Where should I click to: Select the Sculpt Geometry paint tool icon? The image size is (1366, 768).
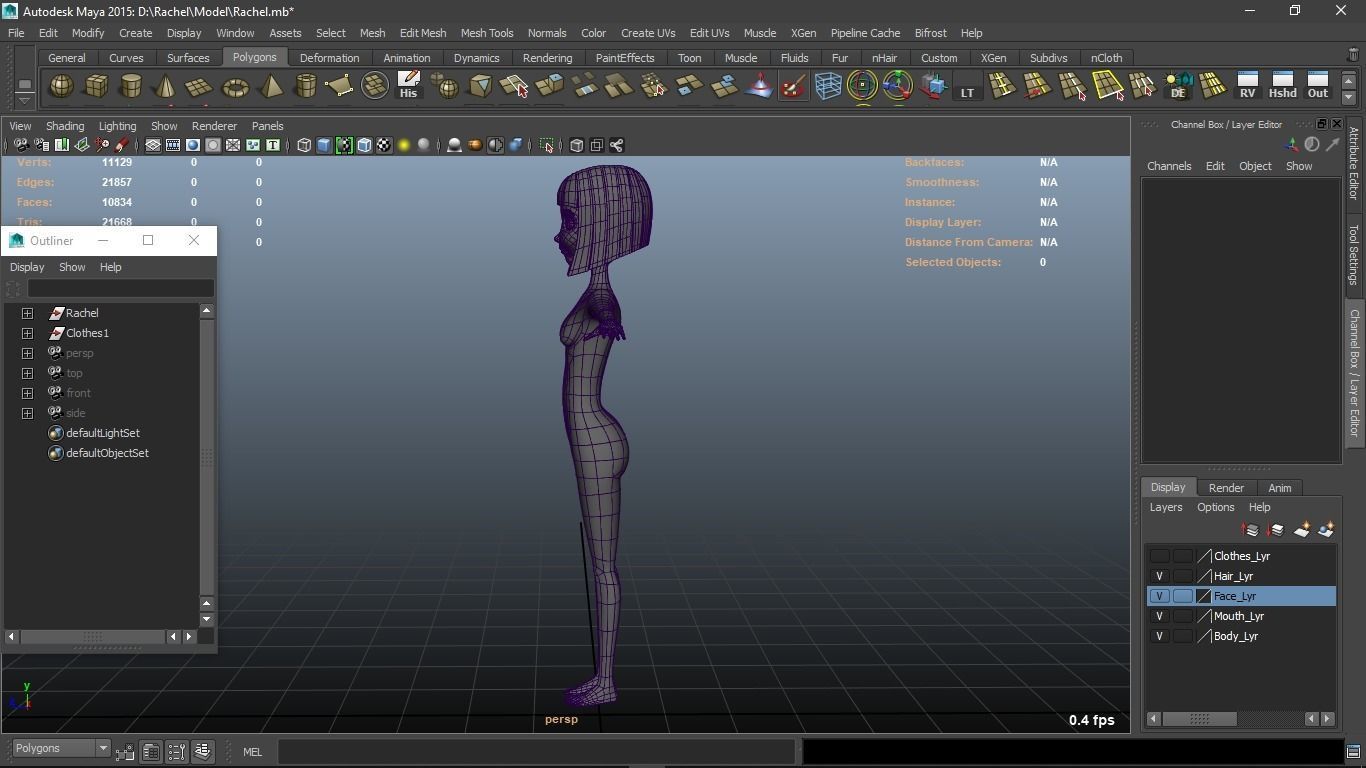(x=793, y=86)
